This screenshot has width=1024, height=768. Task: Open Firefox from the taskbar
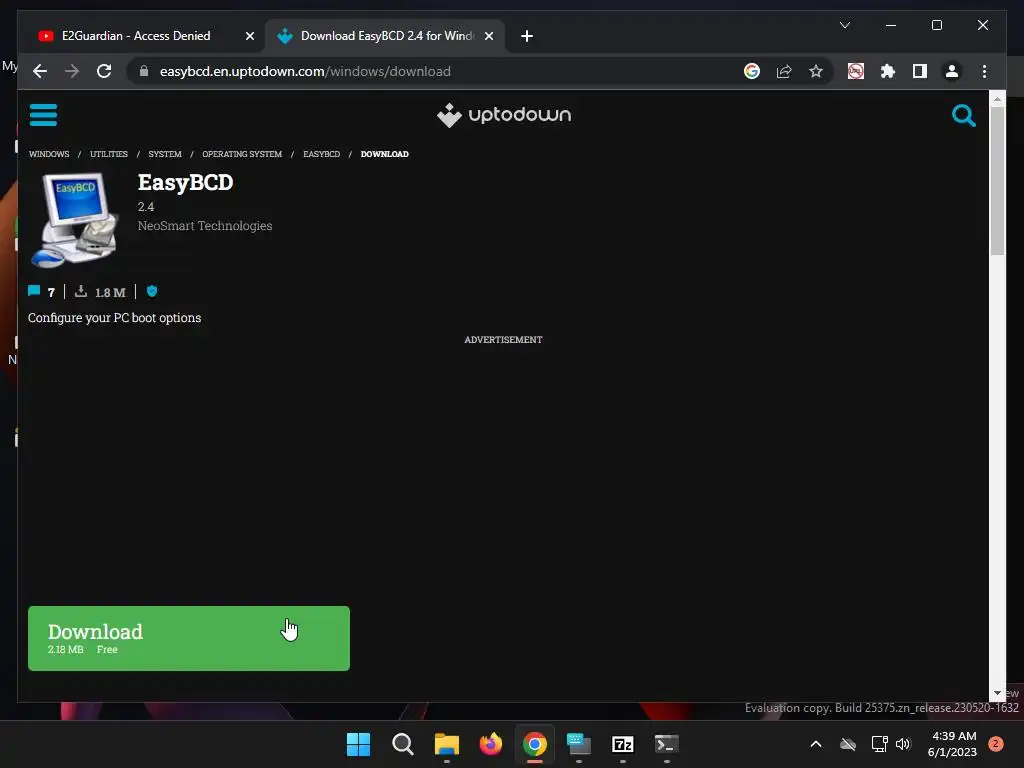(x=490, y=744)
